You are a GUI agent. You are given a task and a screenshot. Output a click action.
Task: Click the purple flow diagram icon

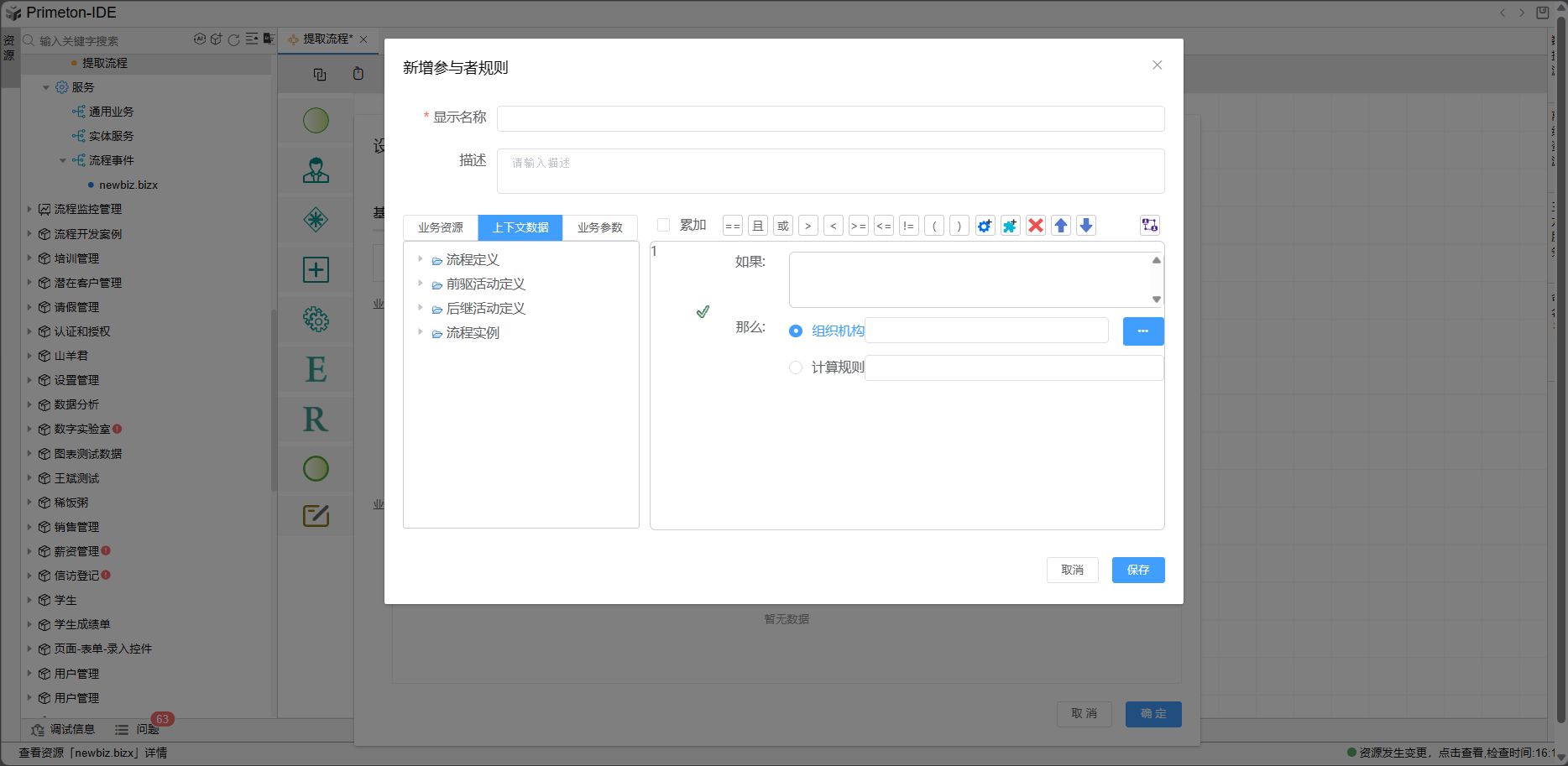pos(1150,225)
